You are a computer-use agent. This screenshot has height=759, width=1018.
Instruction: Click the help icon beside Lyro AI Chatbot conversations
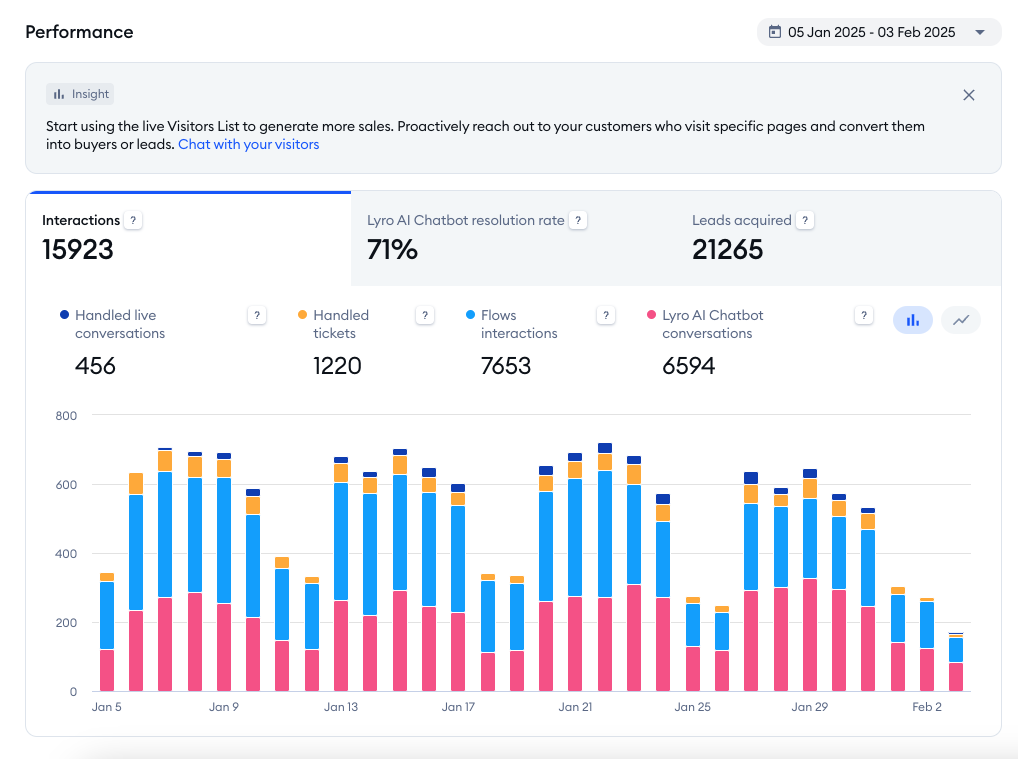864,315
